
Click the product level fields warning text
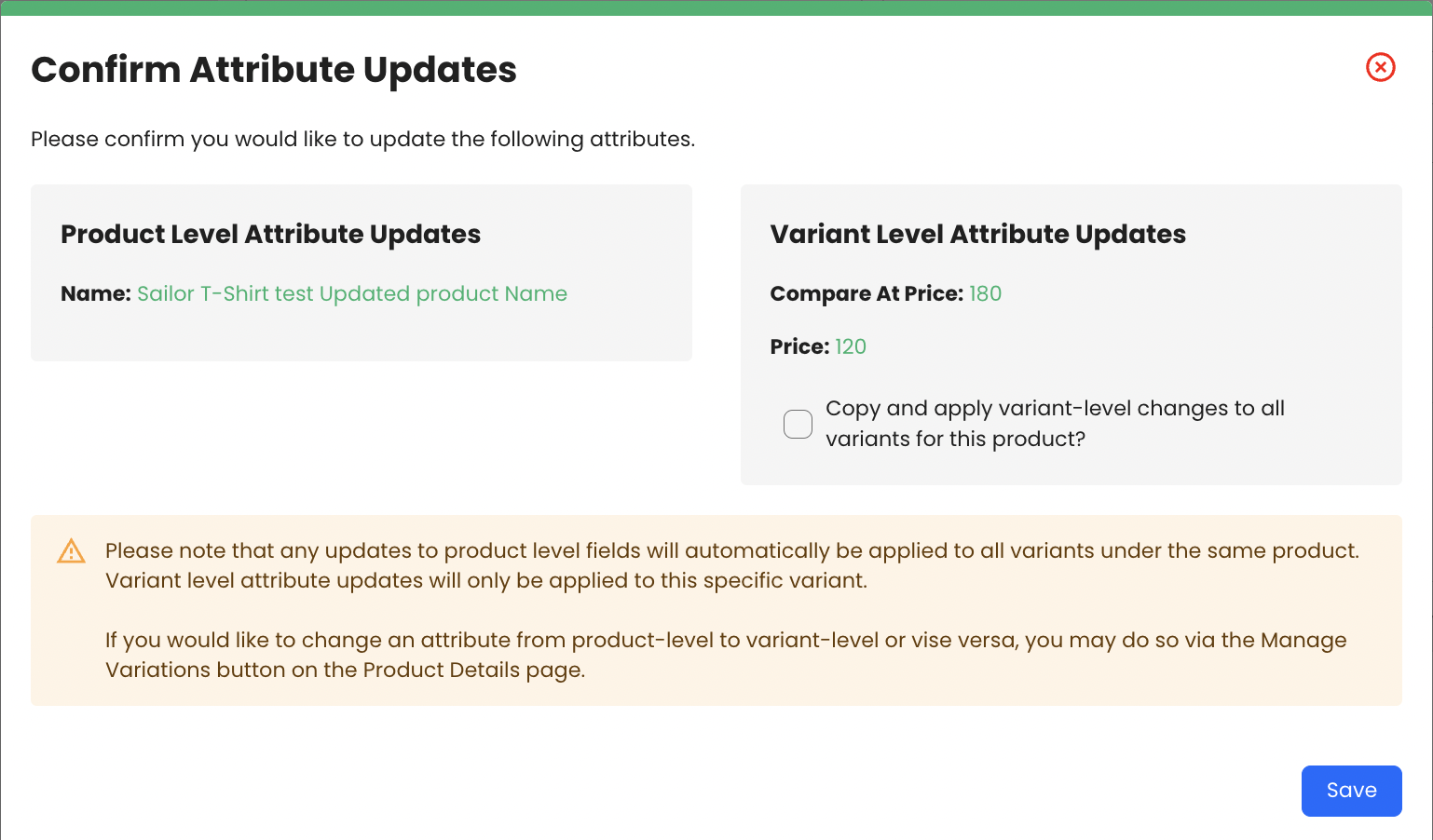coord(730,565)
